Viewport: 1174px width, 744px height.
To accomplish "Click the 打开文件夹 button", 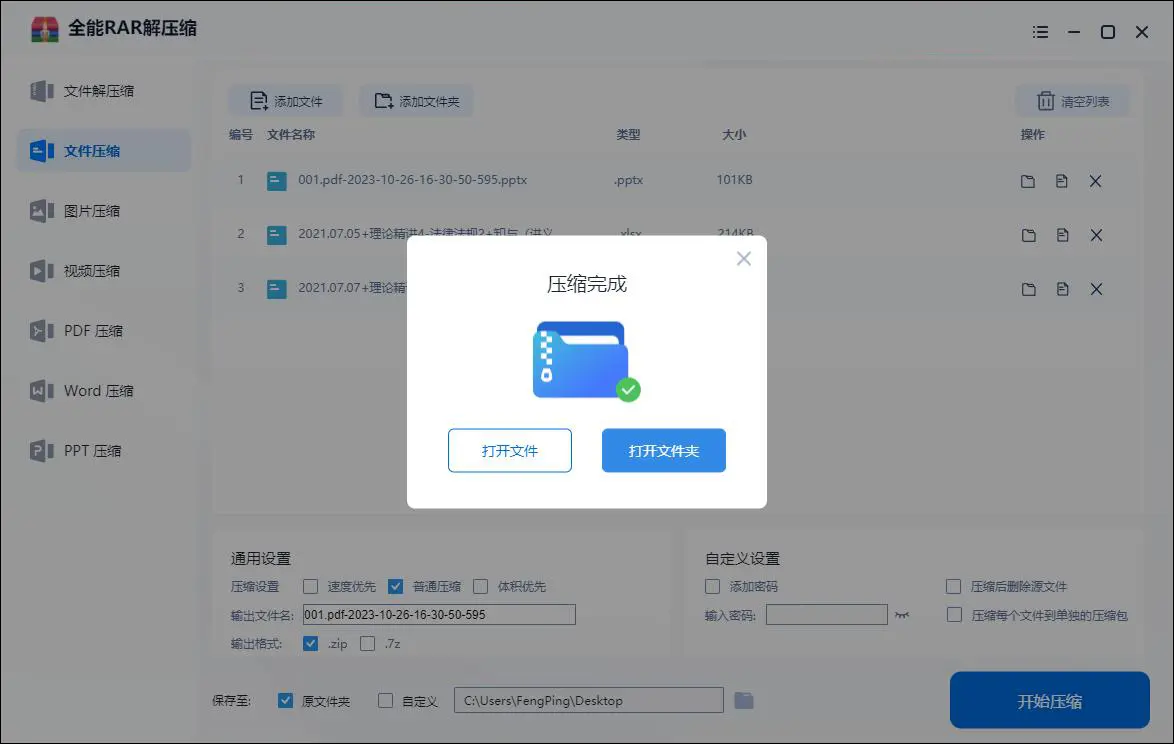I will pos(663,451).
